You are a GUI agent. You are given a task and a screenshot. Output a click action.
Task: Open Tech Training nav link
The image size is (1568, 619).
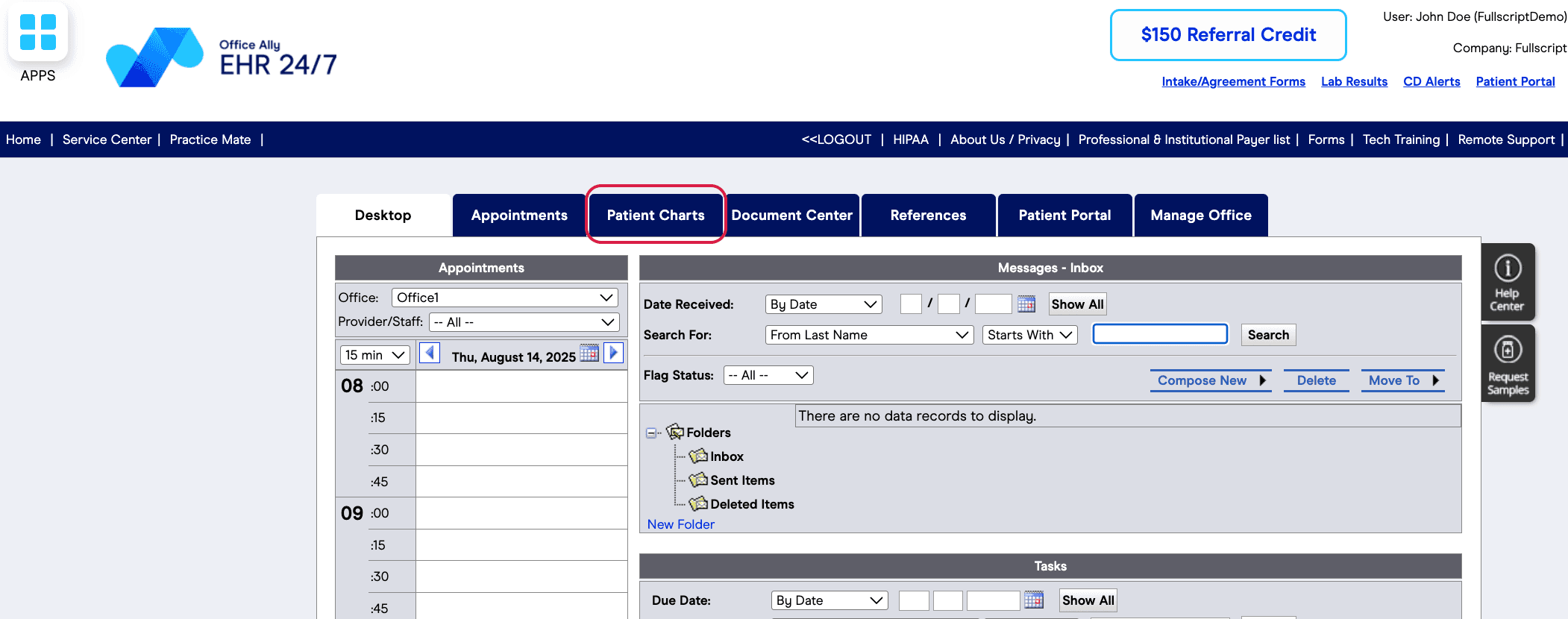coord(1402,139)
